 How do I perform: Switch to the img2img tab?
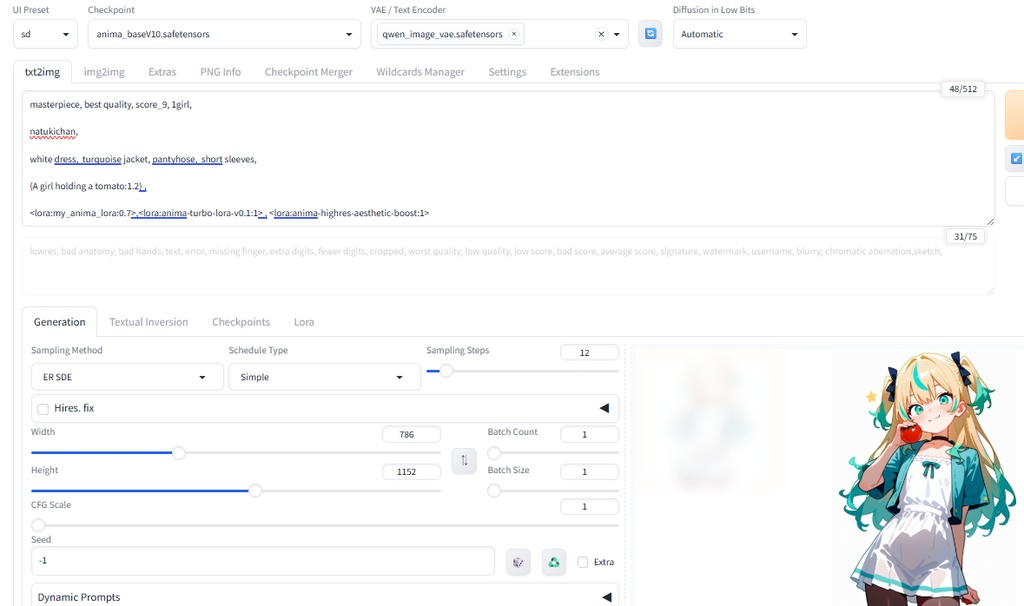pos(104,72)
